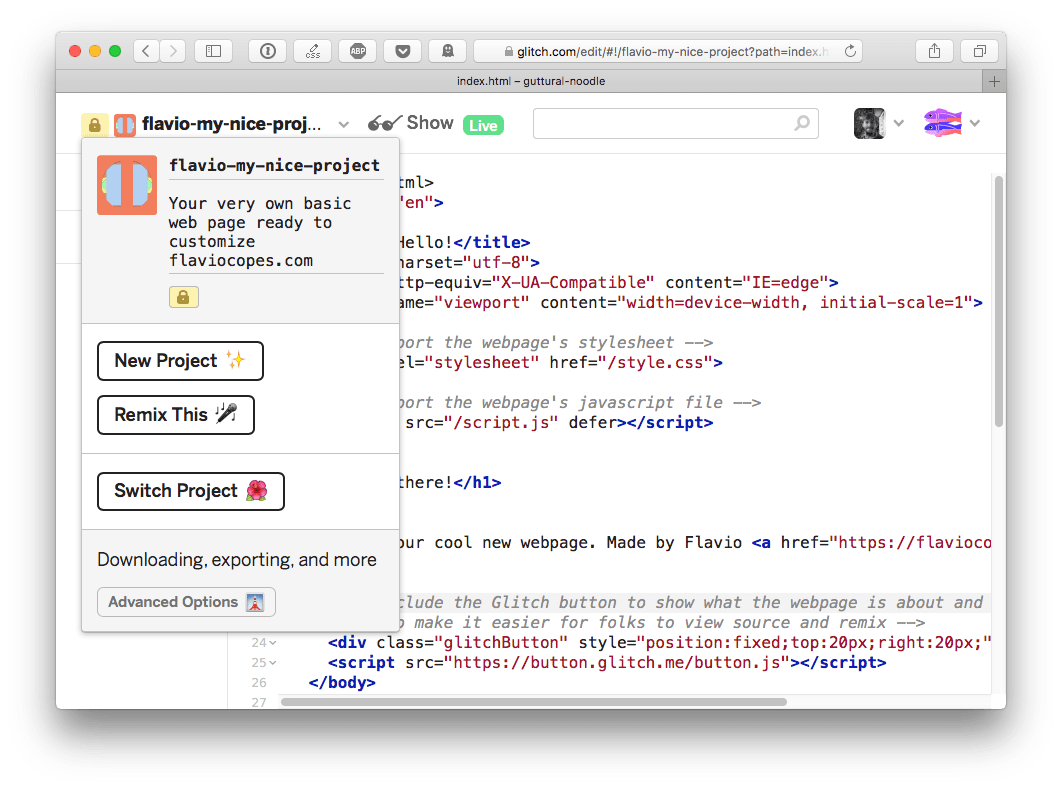Screen dimensions: 1062x789
Task: Open the project name dropdown chevron
Action: tap(343, 124)
